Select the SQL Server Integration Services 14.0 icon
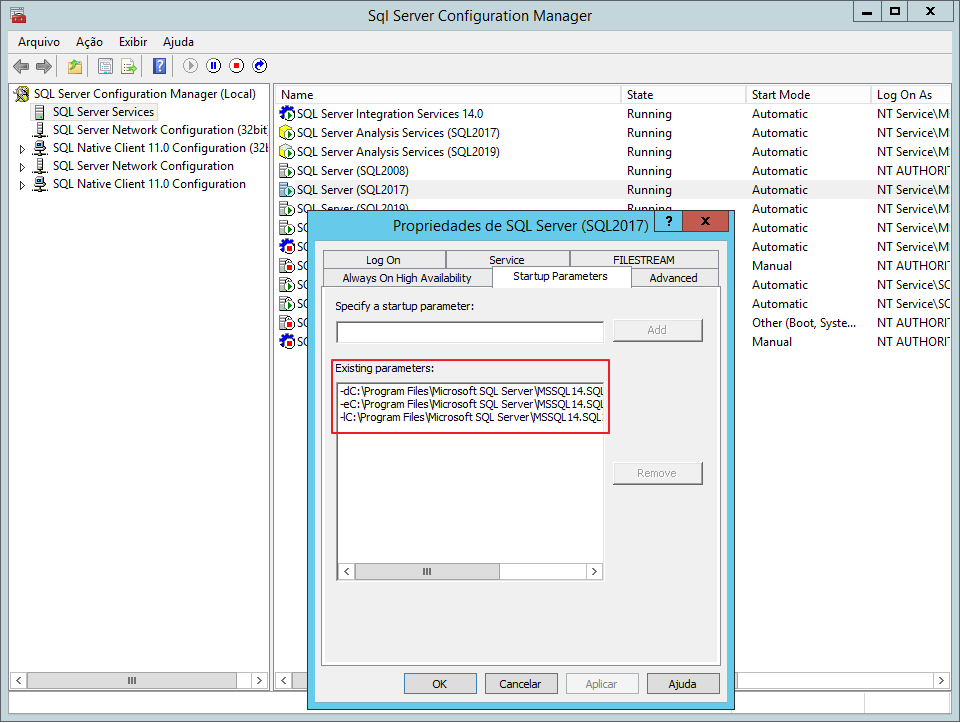 [287, 114]
